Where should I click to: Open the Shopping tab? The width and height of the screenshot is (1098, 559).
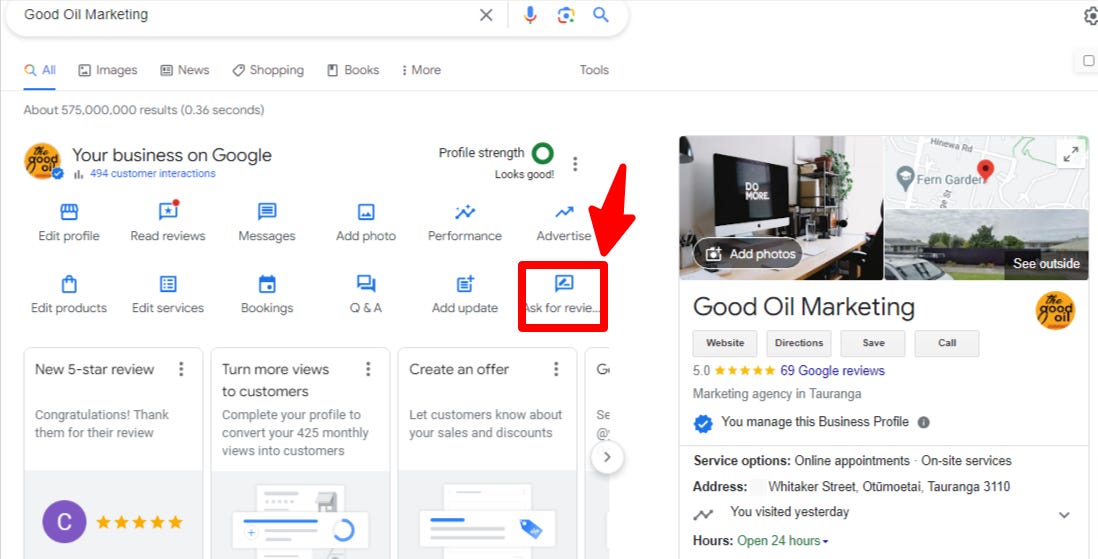[x=268, y=70]
